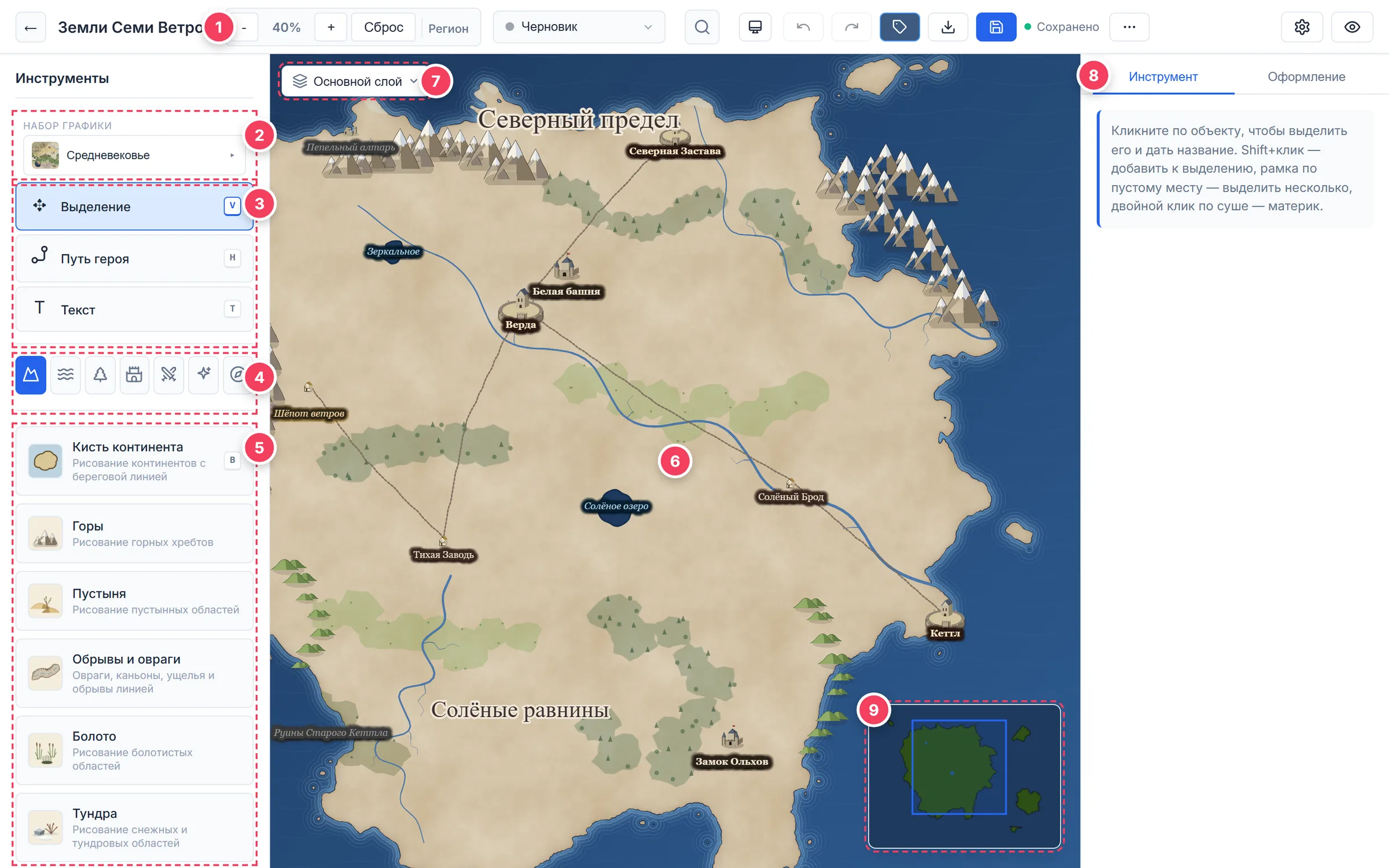
Task: Redo the last undone action
Action: click(x=851, y=27)
